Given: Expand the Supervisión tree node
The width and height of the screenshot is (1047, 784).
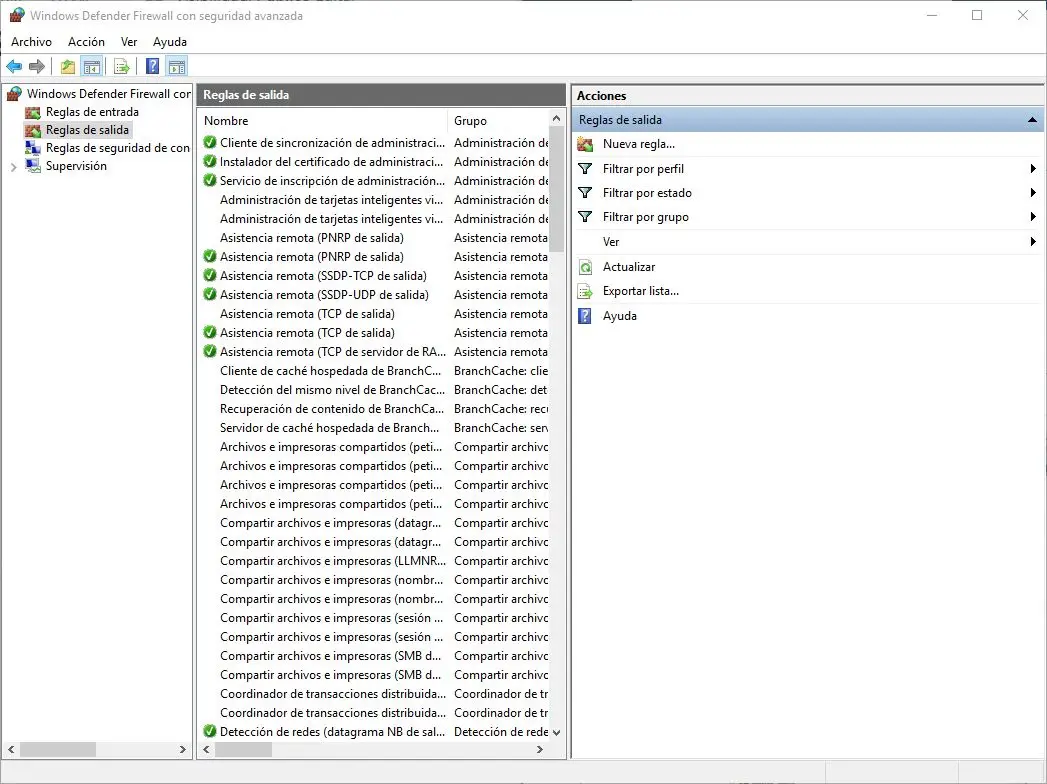Looking at the screenshot, I should point(13,167).
